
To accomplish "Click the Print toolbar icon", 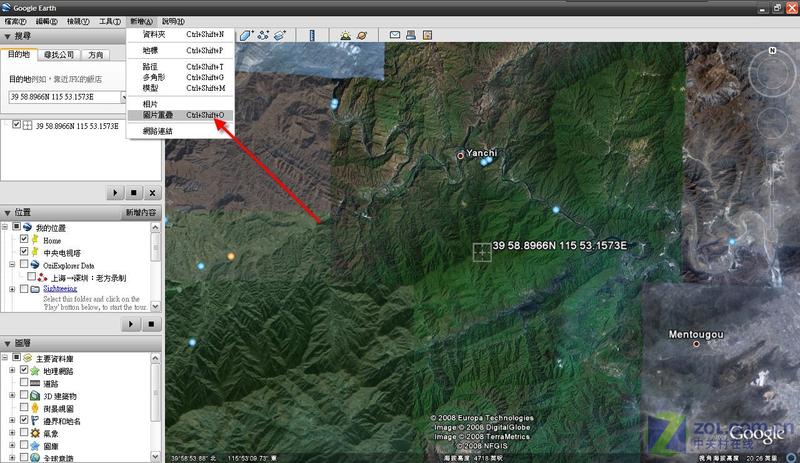I will (x=411, y=35).
